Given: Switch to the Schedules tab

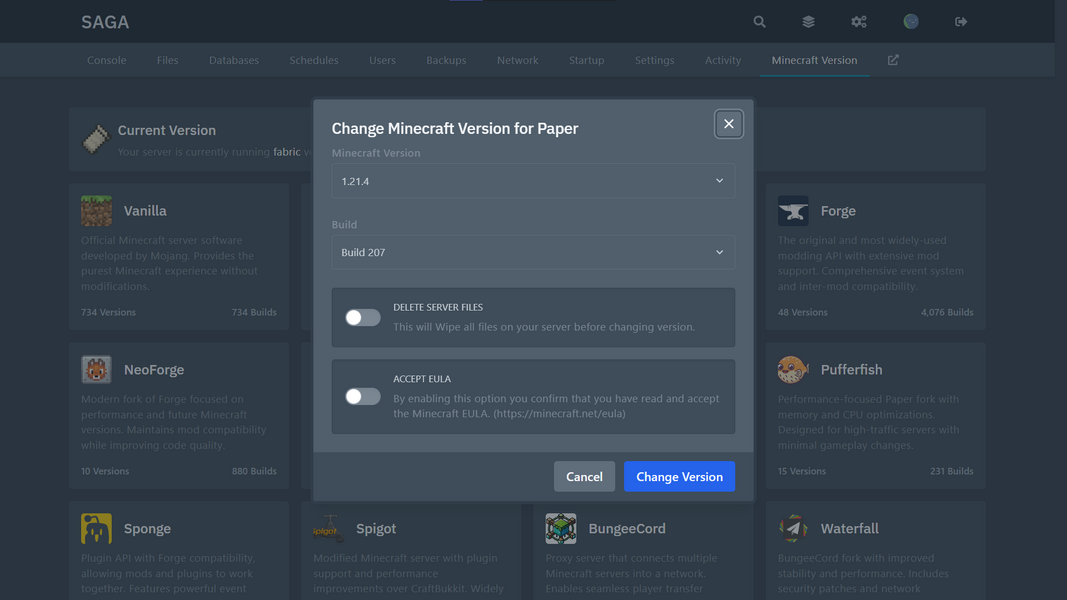Looking at the screenshot, I should 314,60.
